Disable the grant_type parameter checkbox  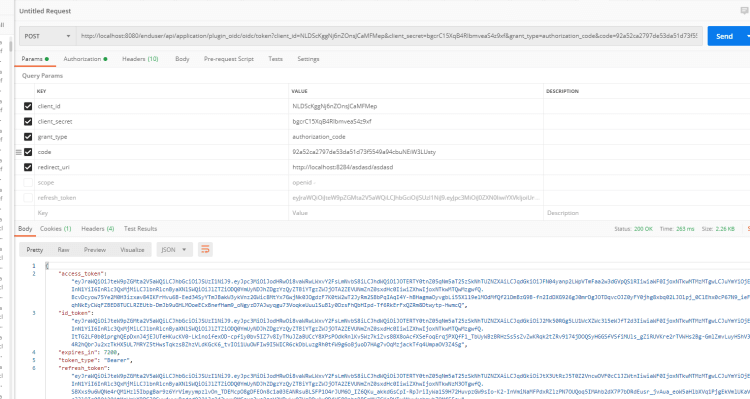28,137
